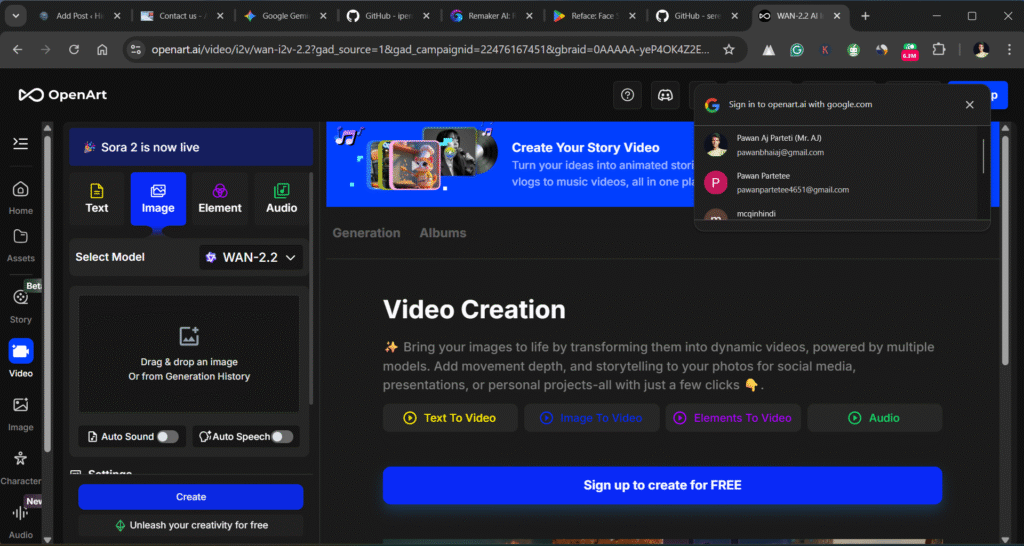Click the Create button
Viewport: 1024px width, 546px height.
191,497
